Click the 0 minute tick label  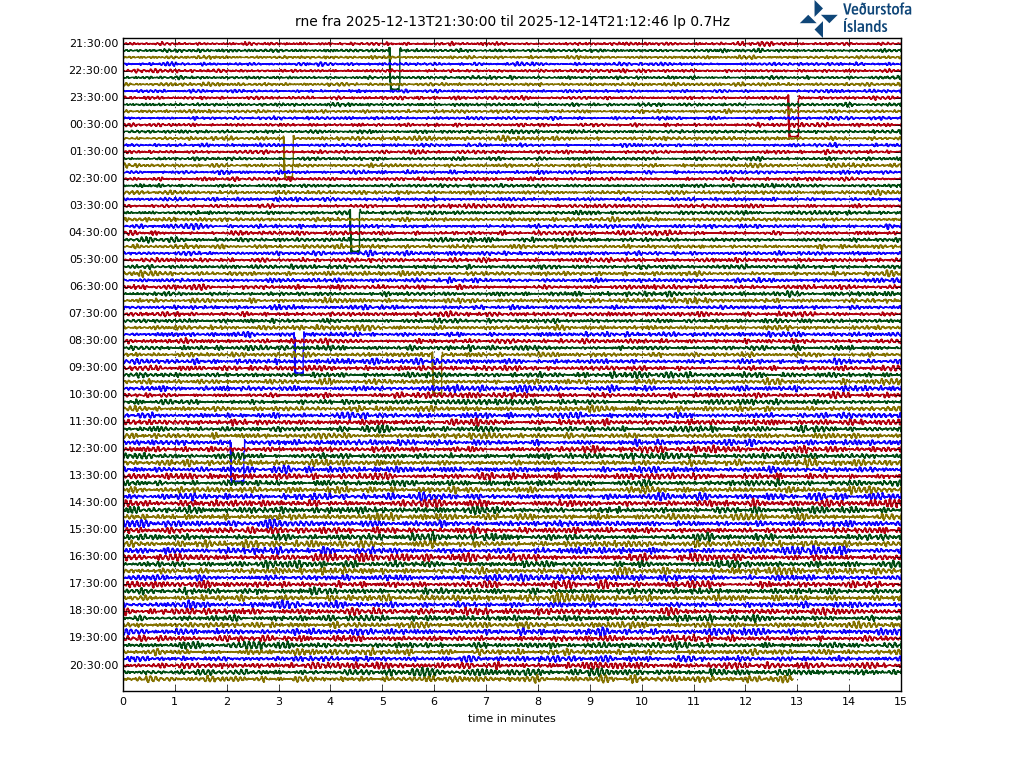click(x=123, y=702)
